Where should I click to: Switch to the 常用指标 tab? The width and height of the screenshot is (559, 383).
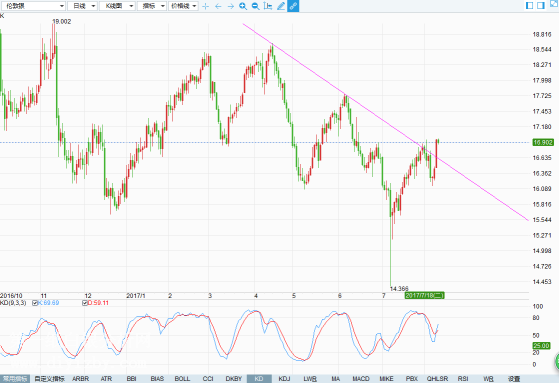coord(15,379)
